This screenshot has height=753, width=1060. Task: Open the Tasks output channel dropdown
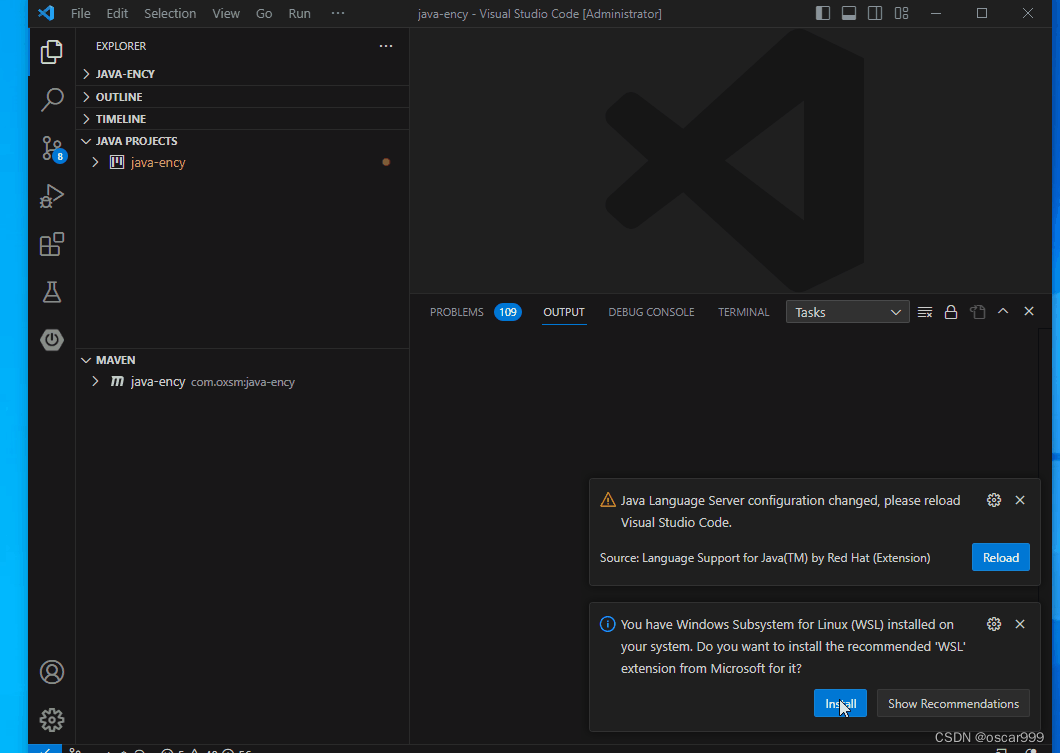[x=847, y=312]
